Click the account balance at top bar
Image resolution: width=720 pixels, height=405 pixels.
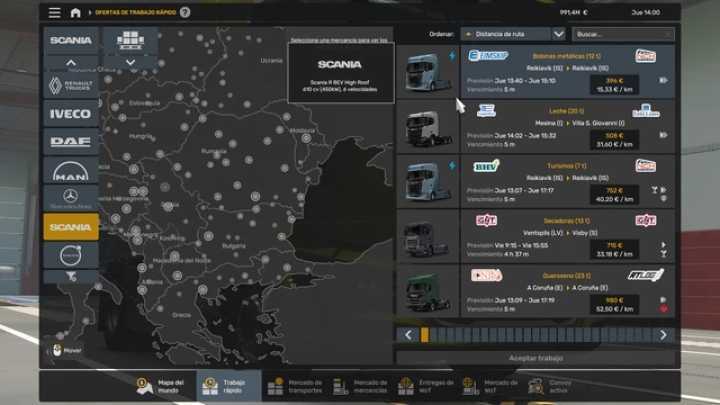[574, 12]
